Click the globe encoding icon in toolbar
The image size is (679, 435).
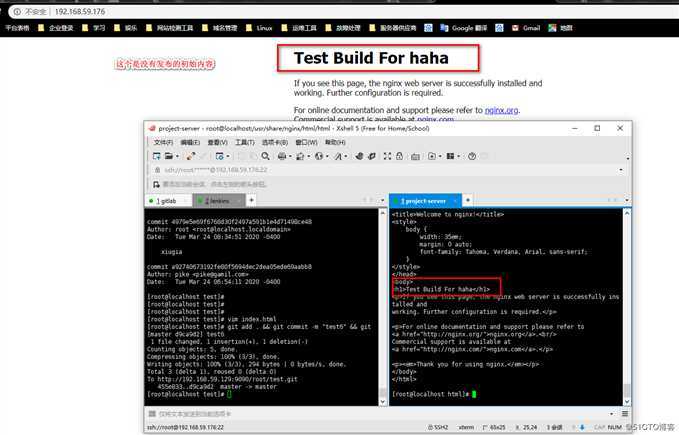point(319,156)
